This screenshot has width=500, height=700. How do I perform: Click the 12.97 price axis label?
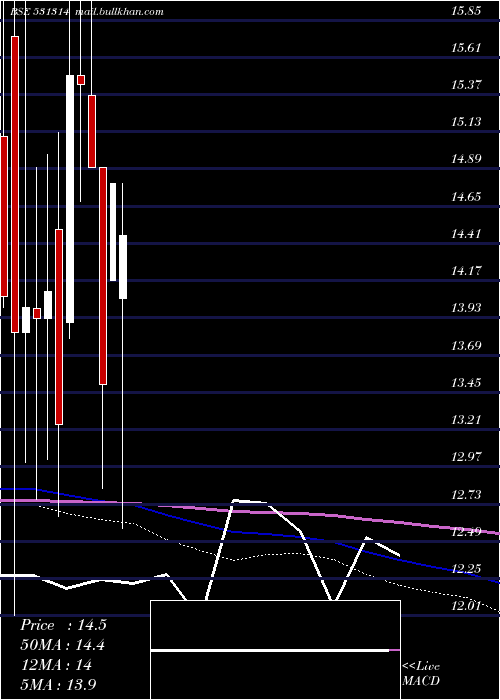tap(466, 457)
